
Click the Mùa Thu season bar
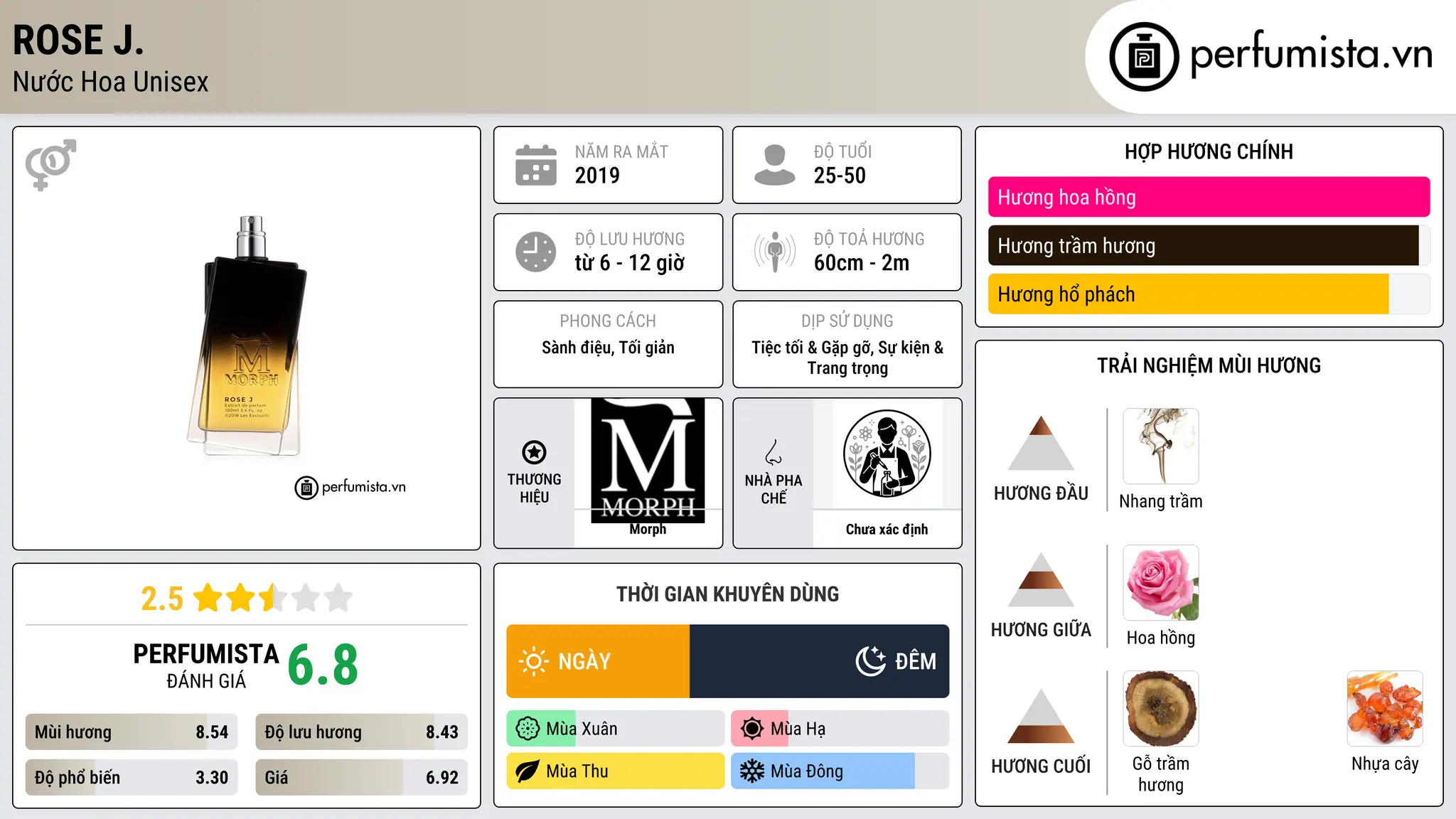[x=616, y=771]
